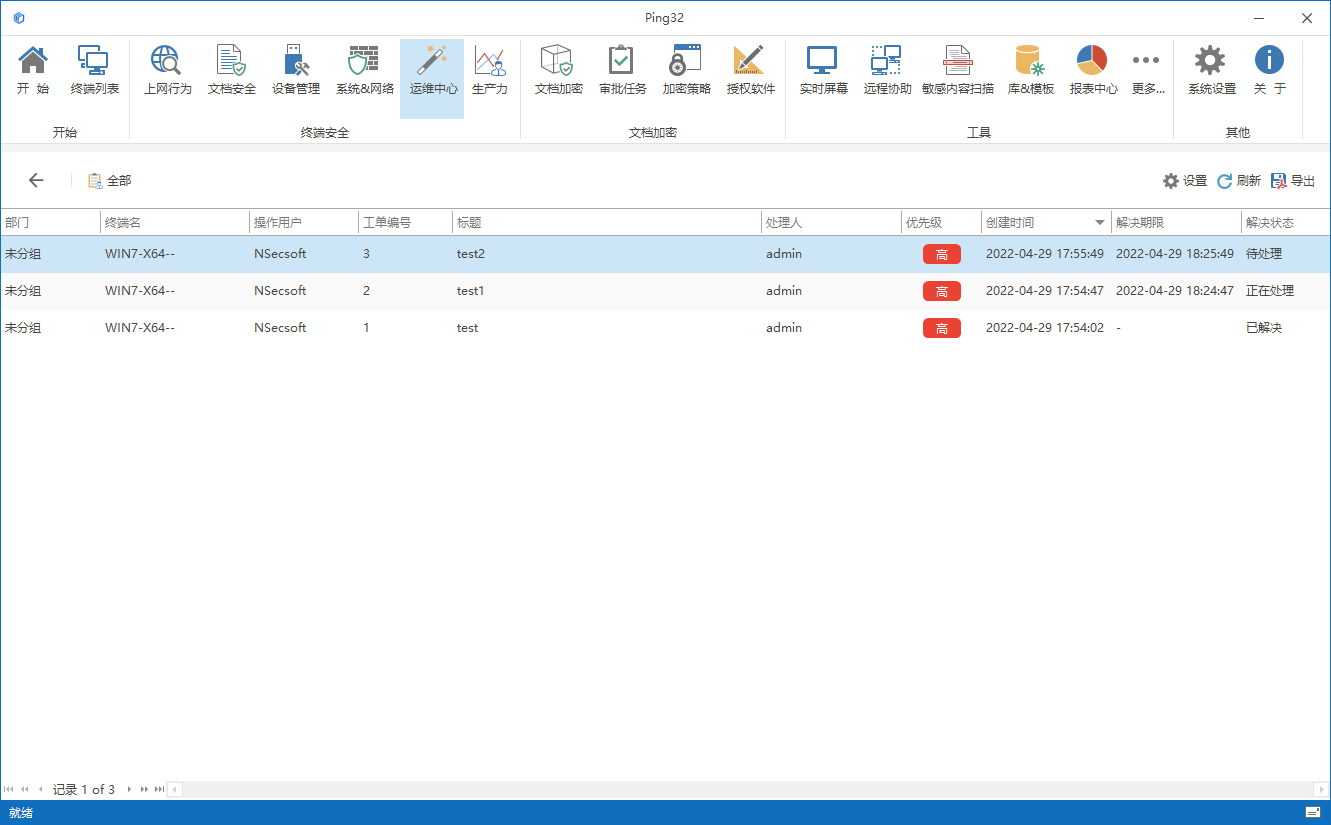Open 库&模板 library and templates
The height and width of the screenshot is (825, 1331).
pyautogui.click(x=1030, y=70)
